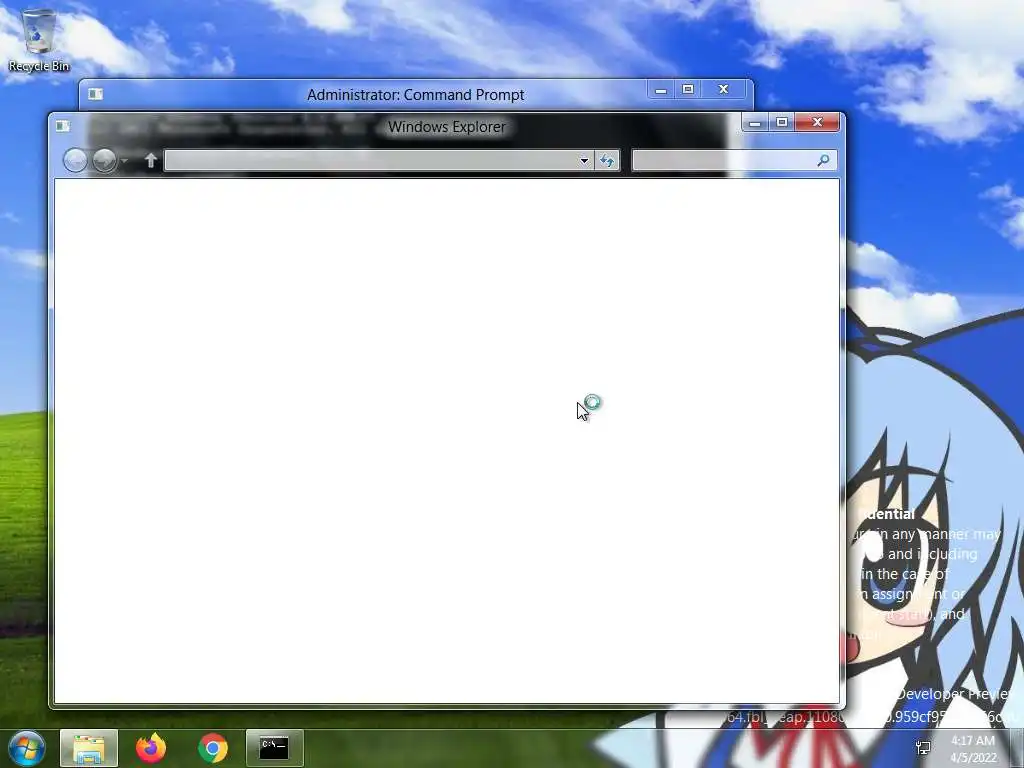Screen dimensions: 1024x768
Task: Minimize the Windows Explorer window
Action: click(x=755, y=122)
